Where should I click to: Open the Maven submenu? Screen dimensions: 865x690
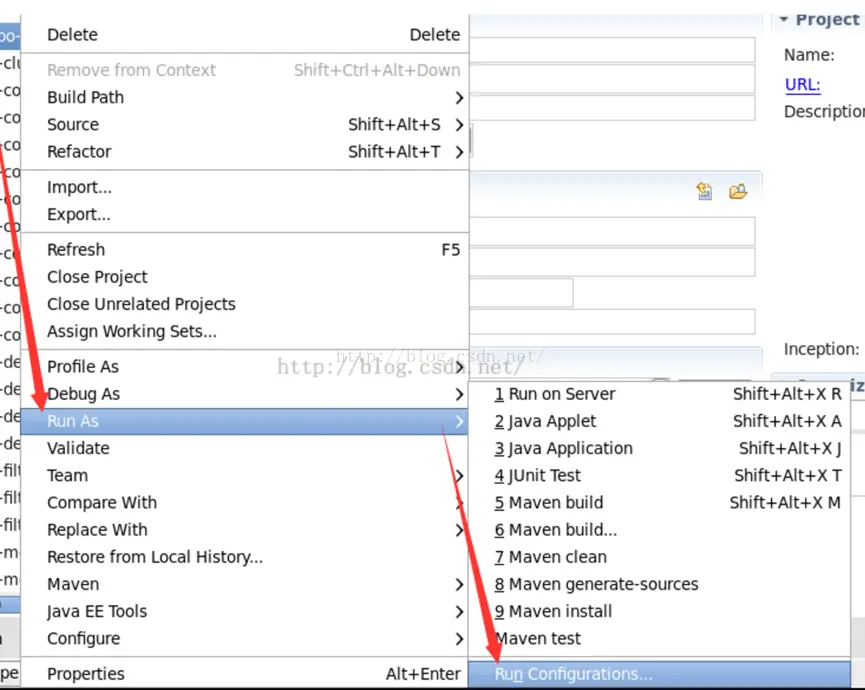tap(245, 584)
